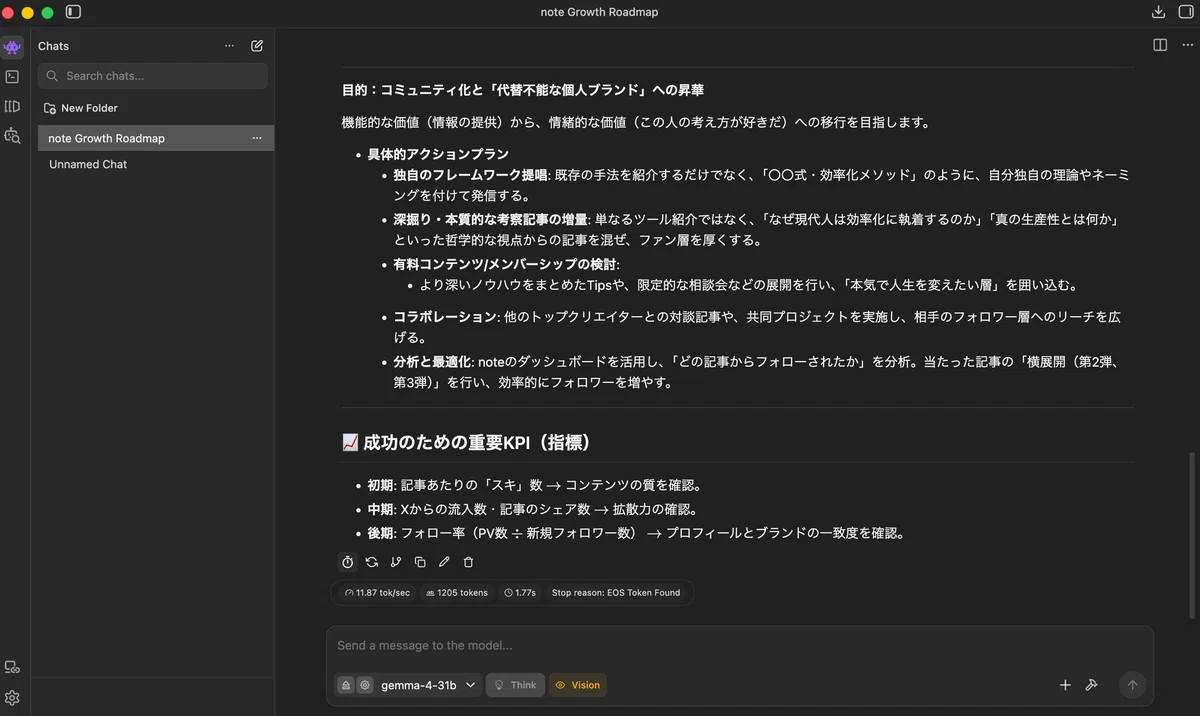Edit the assistant message with pencil

point(444,562)
